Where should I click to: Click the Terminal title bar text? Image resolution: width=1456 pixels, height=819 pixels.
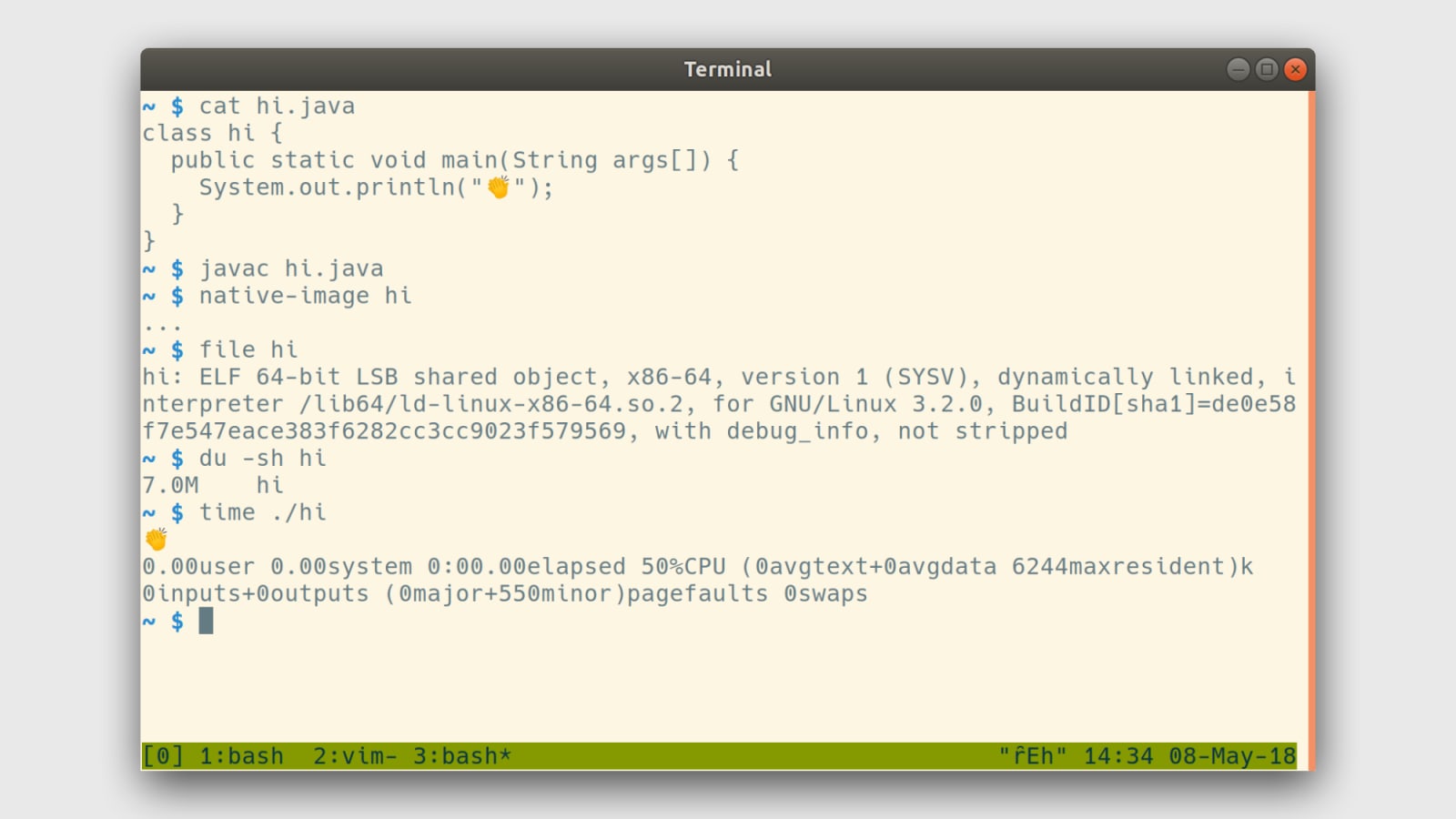tap(728, 69)
